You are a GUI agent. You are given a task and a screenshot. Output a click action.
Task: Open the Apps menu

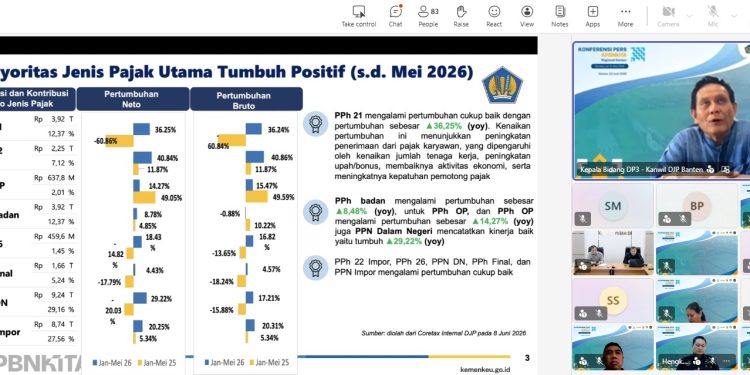click(x=593, y=16)
